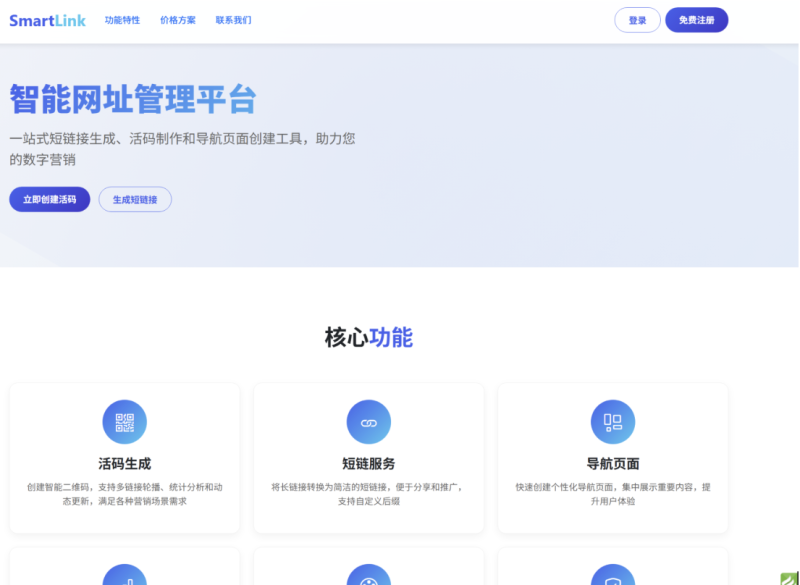Select 联系我们 in the top navigation
The height and width of the screenshot is (585, 800).
coord(234,19)
